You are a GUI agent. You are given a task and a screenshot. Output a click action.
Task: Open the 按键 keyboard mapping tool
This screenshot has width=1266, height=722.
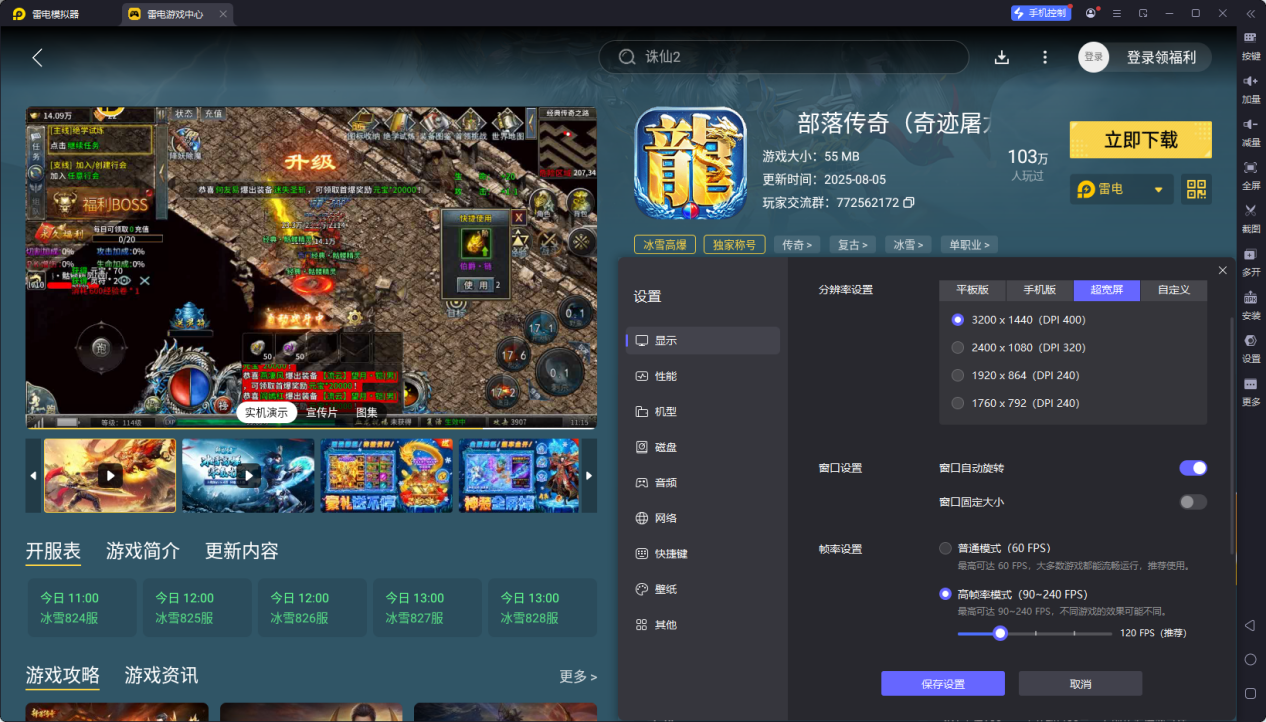click(x=1250, y=45)
